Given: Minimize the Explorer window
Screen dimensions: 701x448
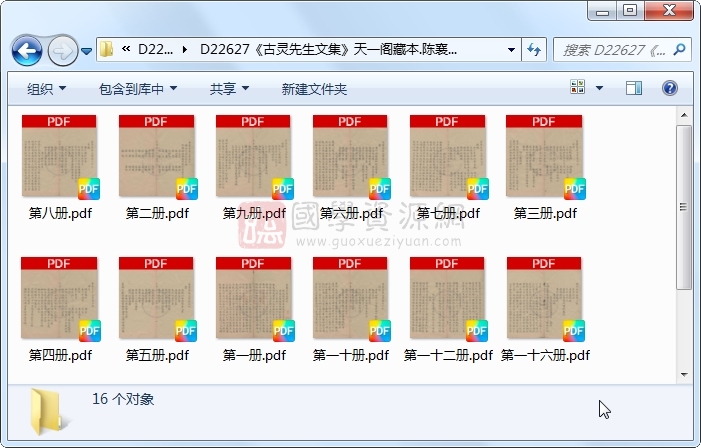Looking at the screenshot, I should click(x=602, y=11).
